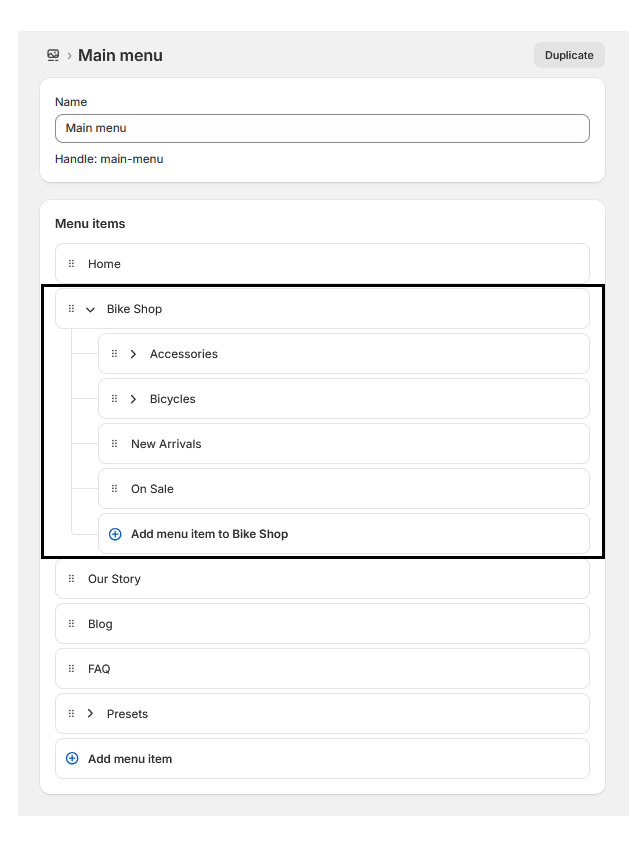Click the Name field containing Main menu
Viewport: 643px width, 844px height.
[321, 128]
